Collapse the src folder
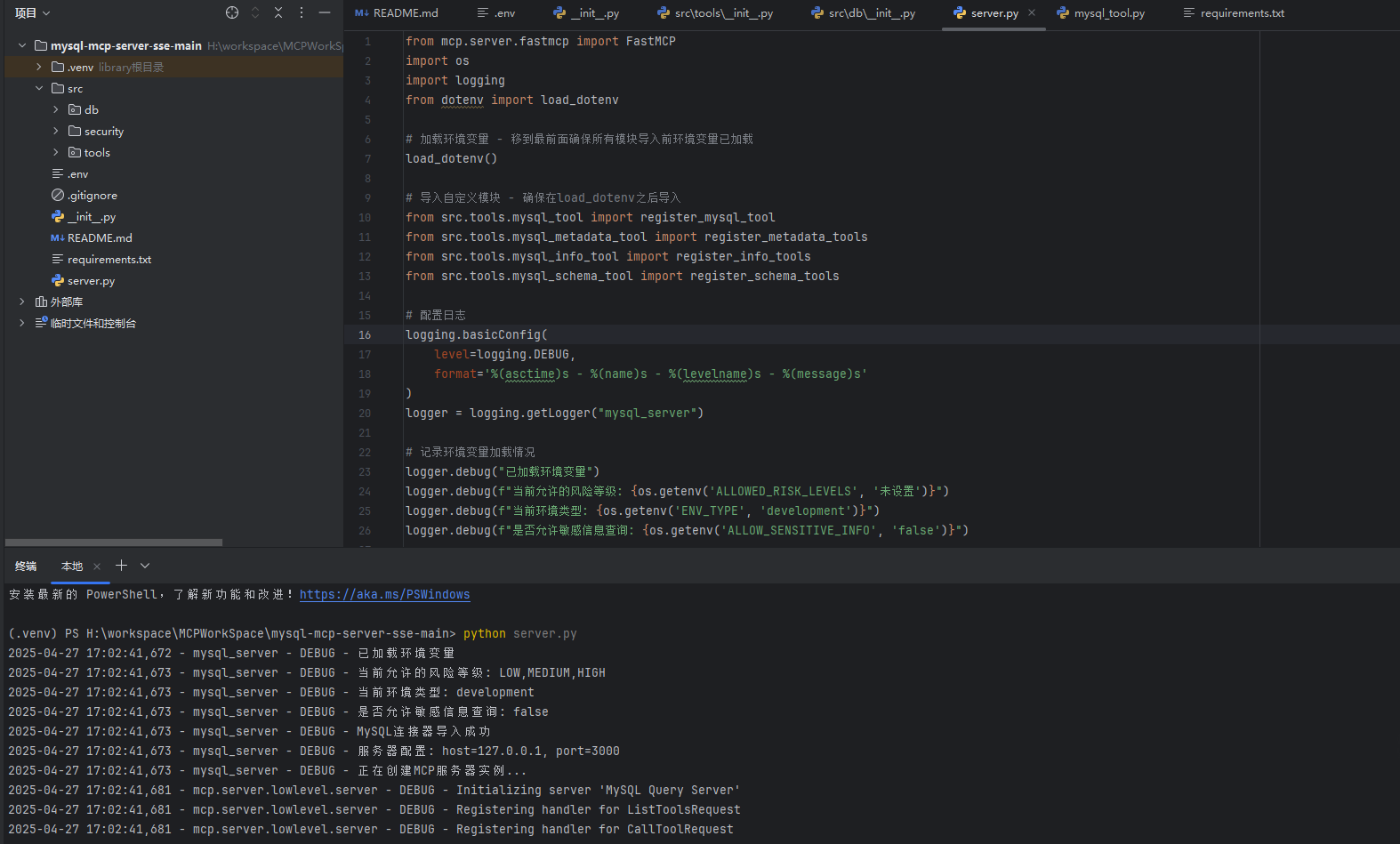 (38, 89)
